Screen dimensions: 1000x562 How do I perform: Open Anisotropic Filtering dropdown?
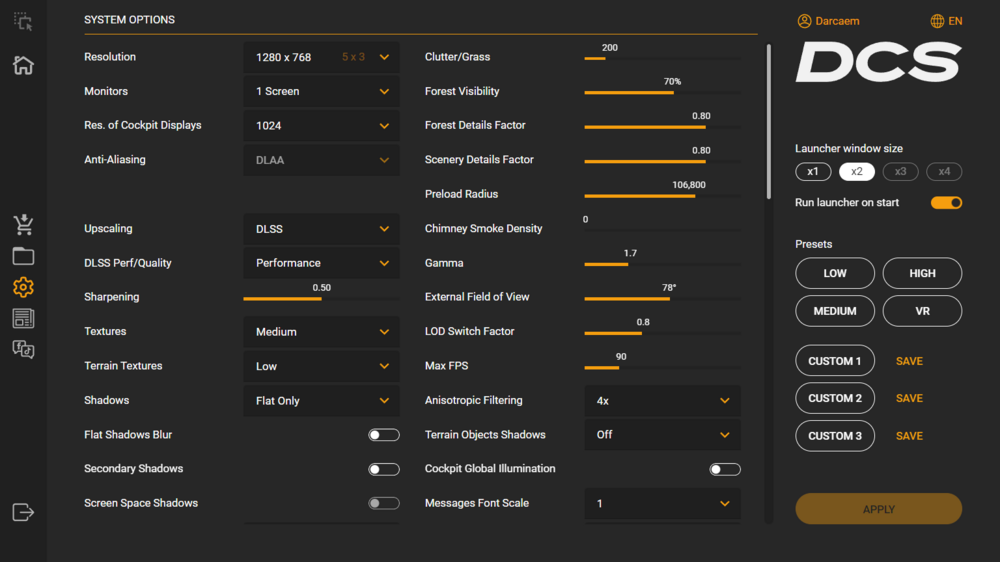[662, 401]
